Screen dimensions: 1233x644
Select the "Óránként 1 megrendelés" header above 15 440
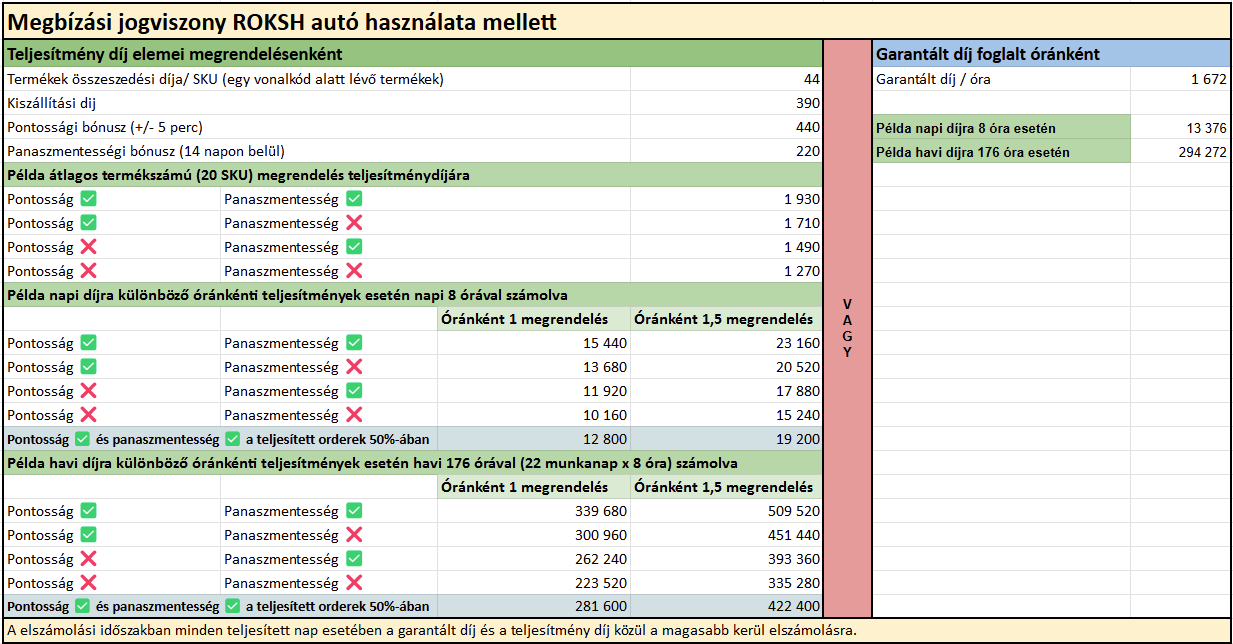pyautogui.click(x=524, y=320)
